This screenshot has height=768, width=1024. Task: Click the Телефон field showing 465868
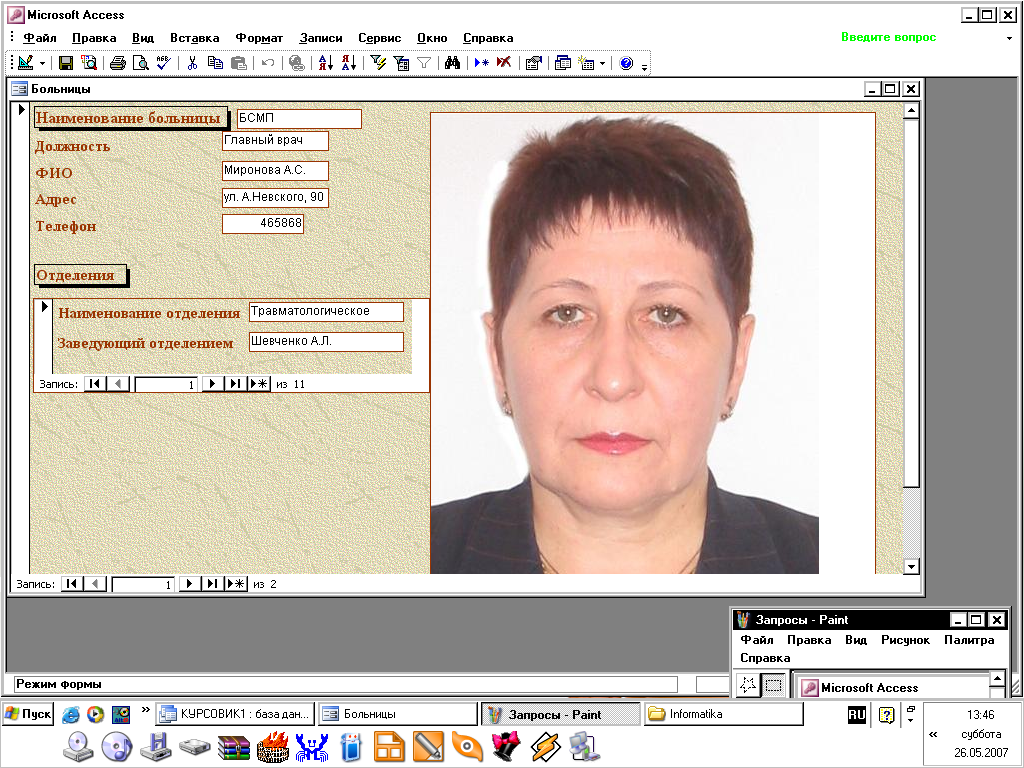[x=263, y=224]
